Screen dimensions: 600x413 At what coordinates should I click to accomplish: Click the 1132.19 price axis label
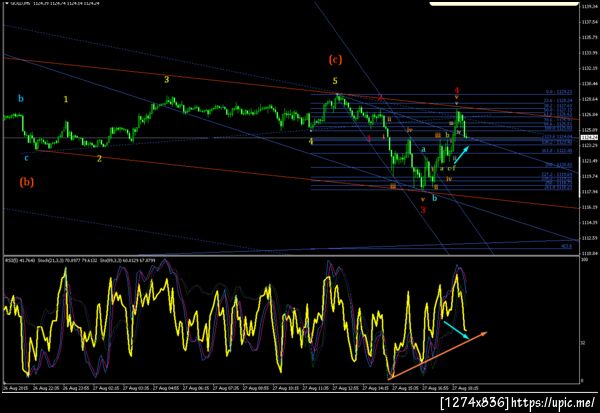coord(589,68)
